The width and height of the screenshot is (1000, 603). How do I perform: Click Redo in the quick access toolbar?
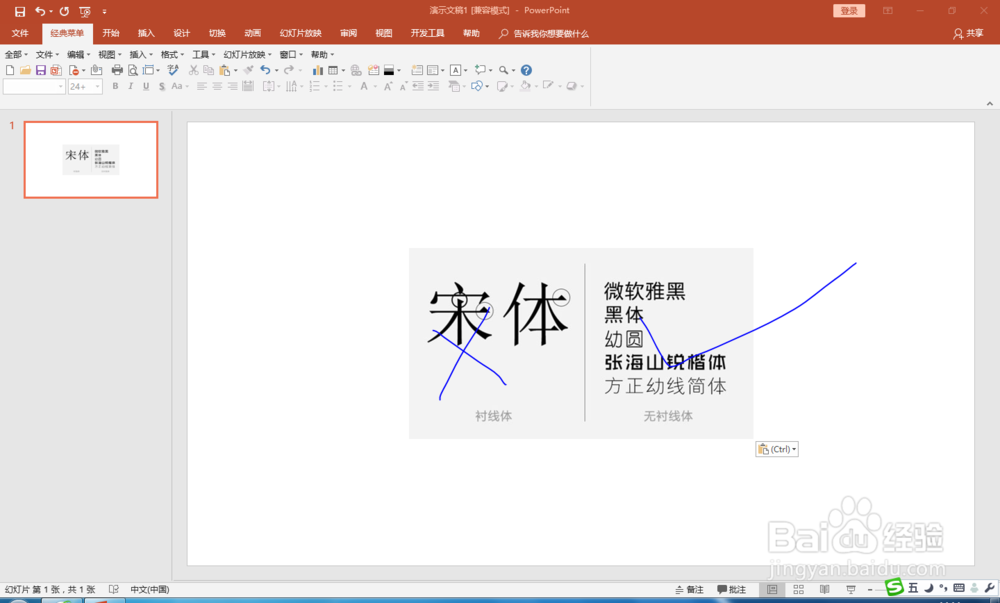[64, 11]
